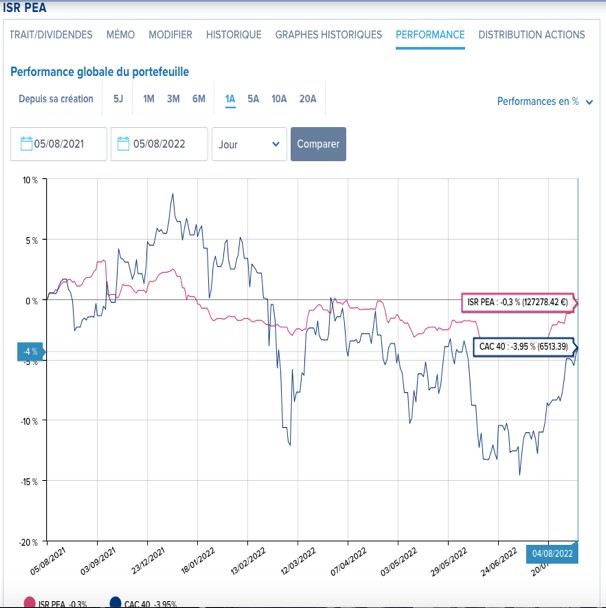
Task: Select the Depuis sa création period
Action: (56, 99)
